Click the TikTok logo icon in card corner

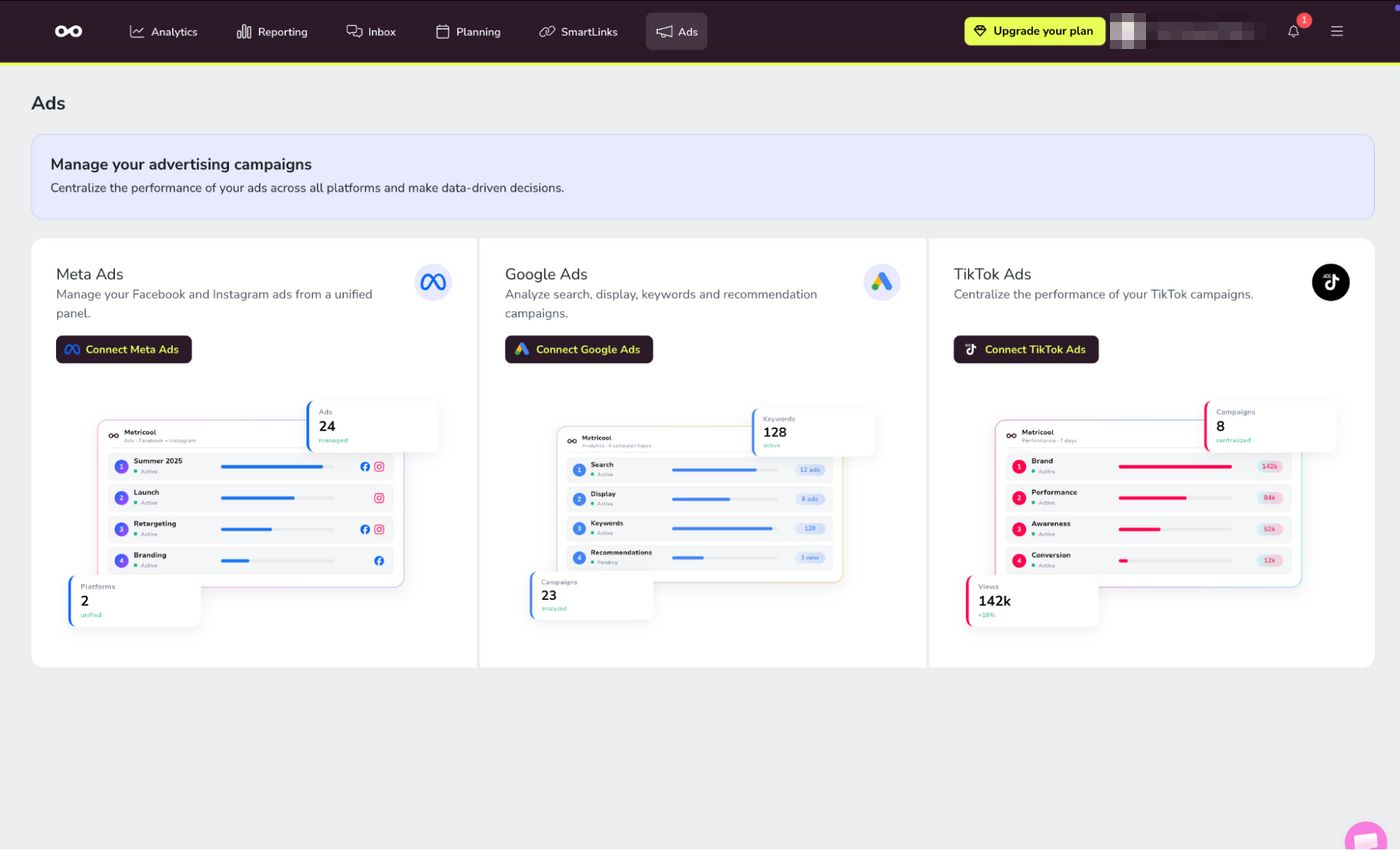click(x=1331, y=282)
